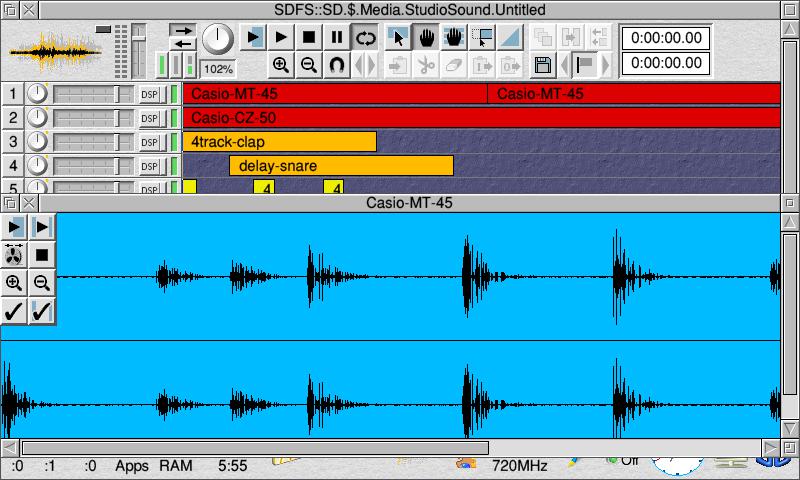The image size is (800, 480).
Task: Choose the single hand move tool
Action: (426, 38)
